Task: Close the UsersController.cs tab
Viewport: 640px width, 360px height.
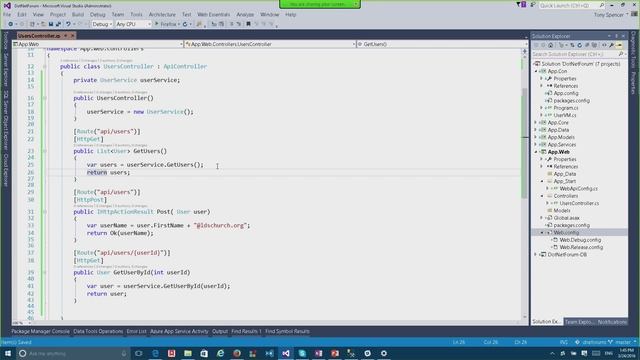Action: click(x=73, y=36)
